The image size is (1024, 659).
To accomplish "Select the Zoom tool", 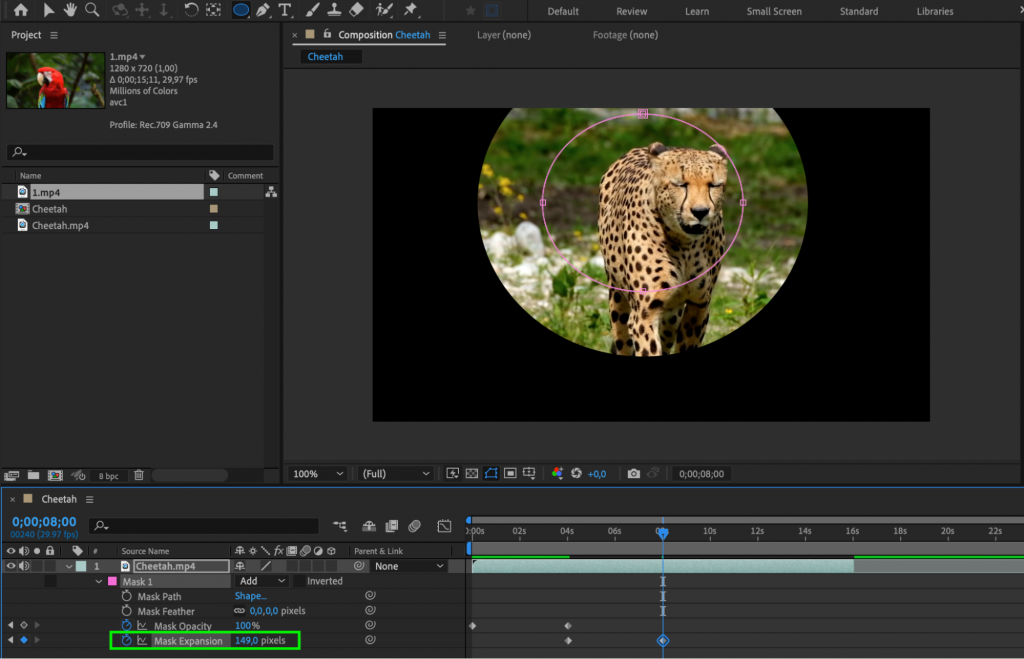I will click(x=91, y=11).
